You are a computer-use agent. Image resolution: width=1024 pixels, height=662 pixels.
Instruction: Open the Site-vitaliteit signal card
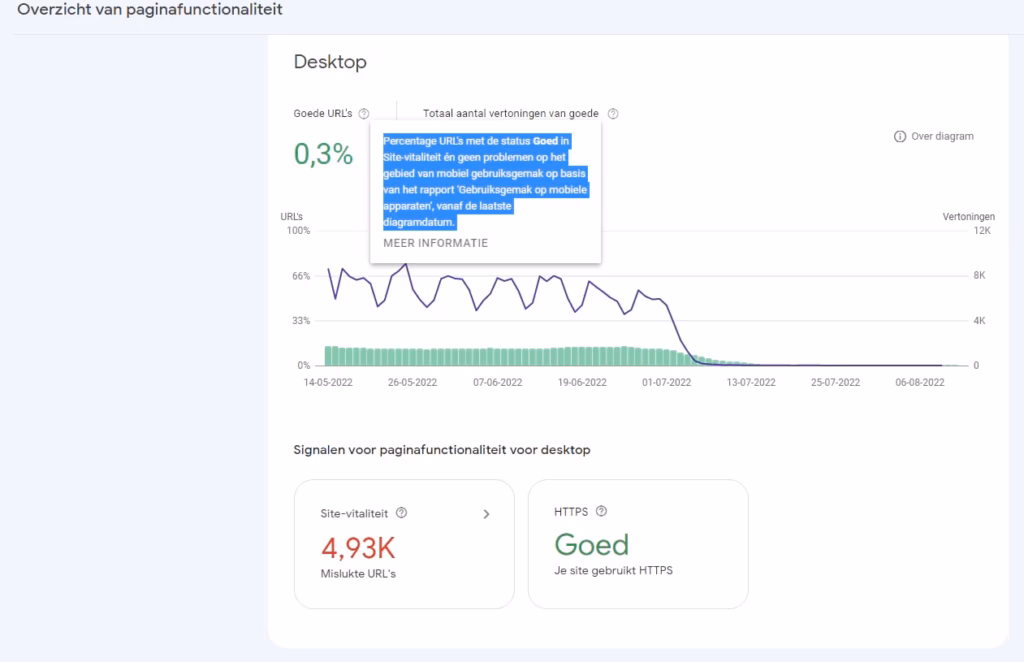click(x=404, y=544)
